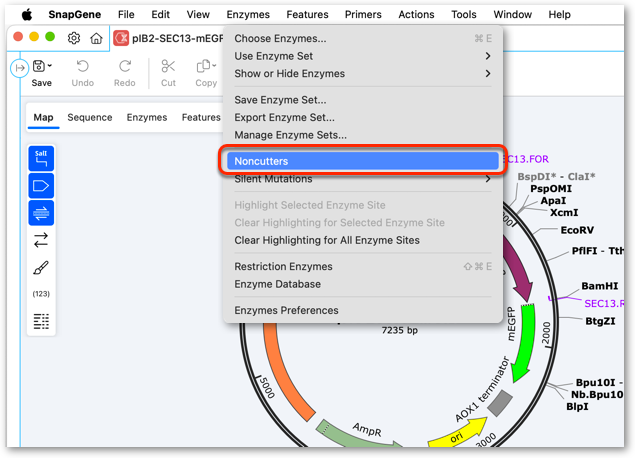Open the Actions menu
The height and width of the screenshot is (458, 635).
tap(416, 15)
